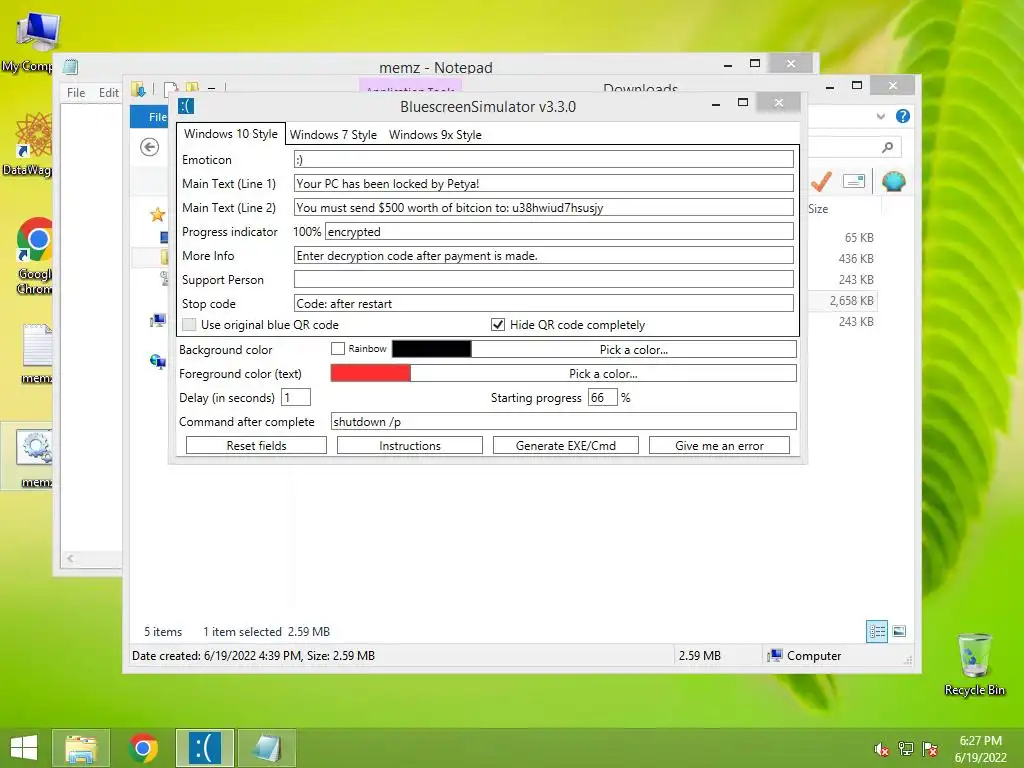Screen dimensions: 1024x768
Task: Open the Action Center flag icon
Action: (x=930, y=749)
